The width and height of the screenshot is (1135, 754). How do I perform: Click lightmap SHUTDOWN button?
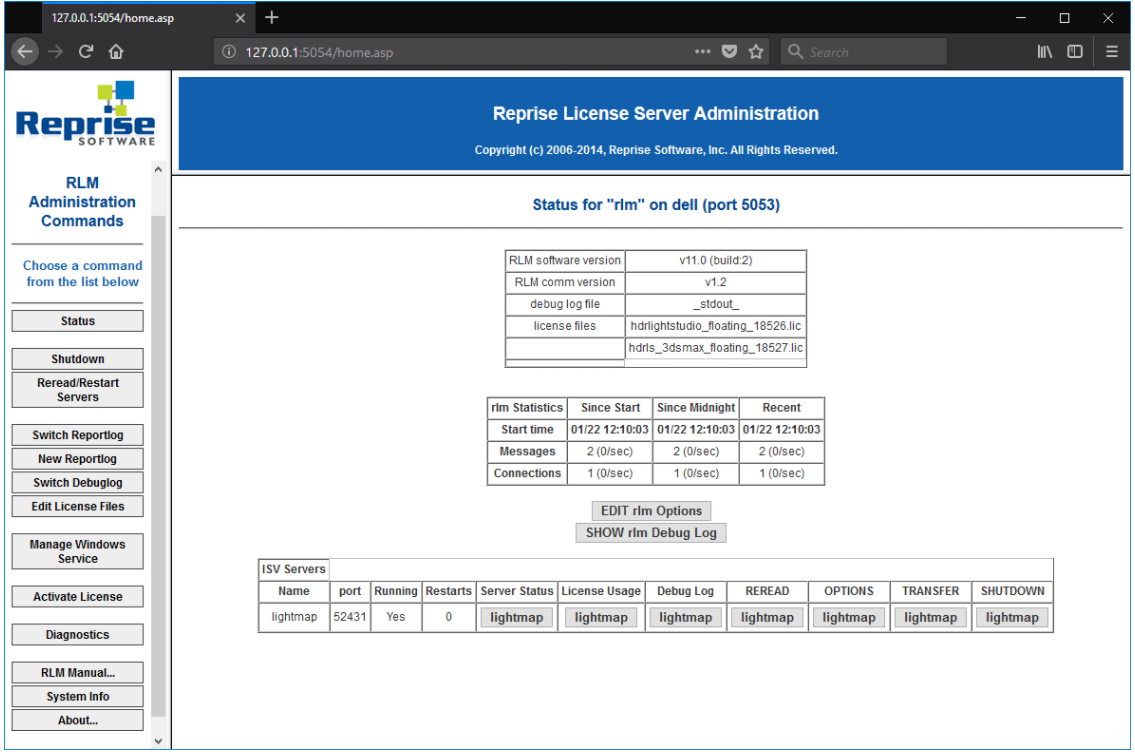click(1012, 617)
